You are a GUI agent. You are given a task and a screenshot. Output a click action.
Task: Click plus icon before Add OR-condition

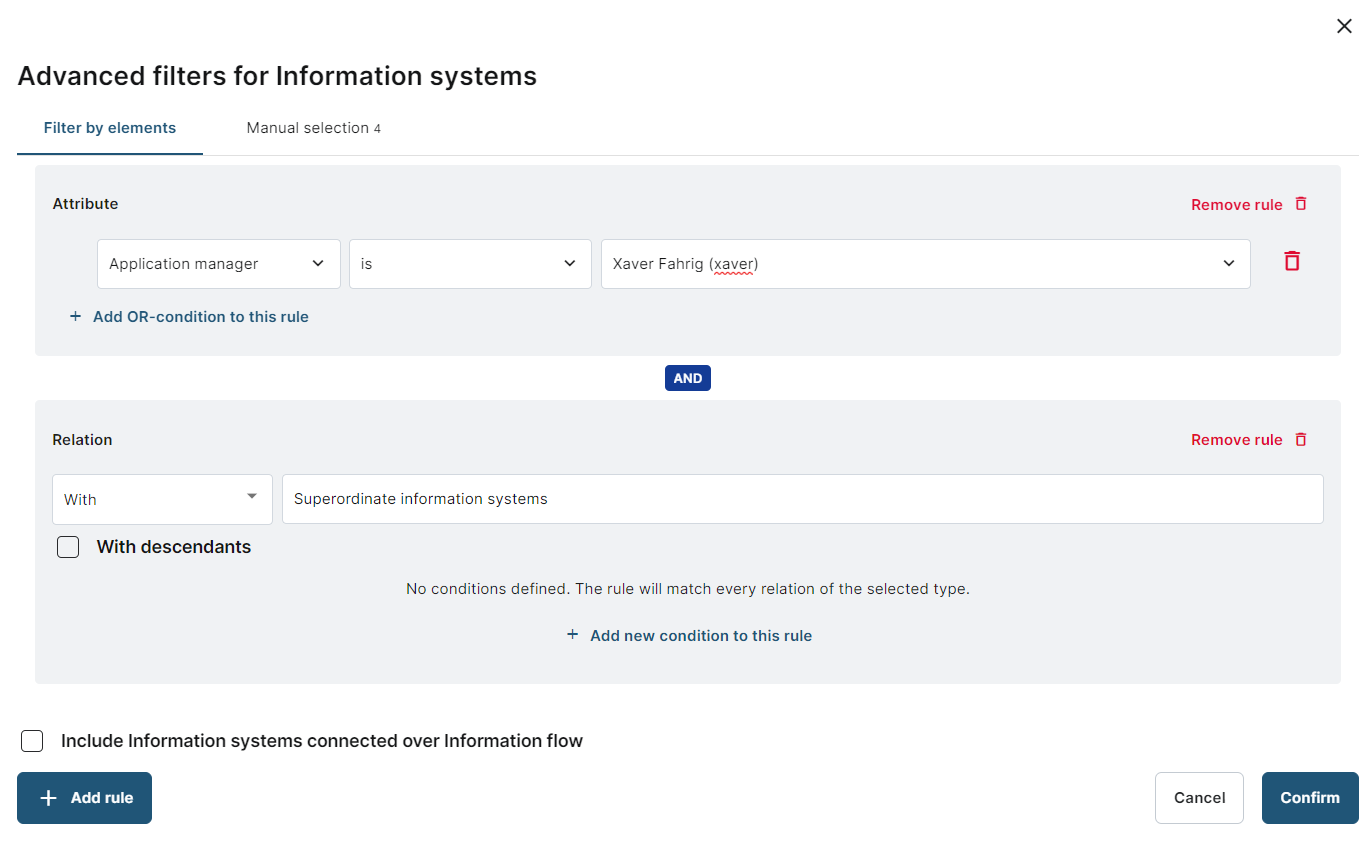(75, 317)
